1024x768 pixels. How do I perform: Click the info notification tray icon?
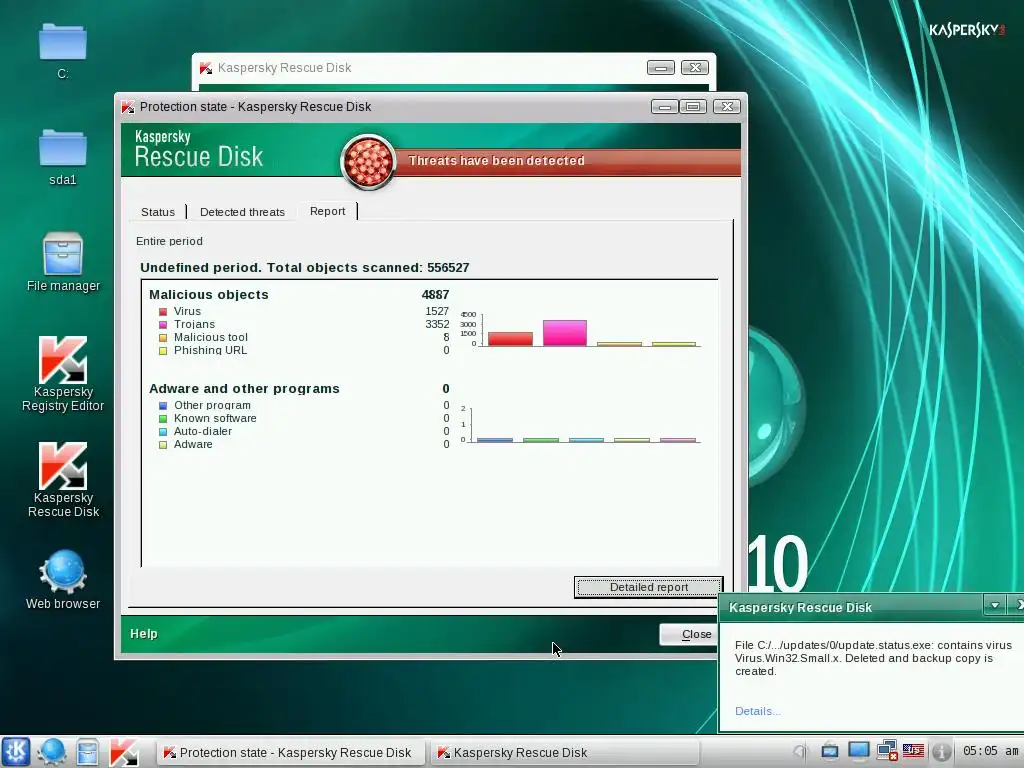pos(941,752)
